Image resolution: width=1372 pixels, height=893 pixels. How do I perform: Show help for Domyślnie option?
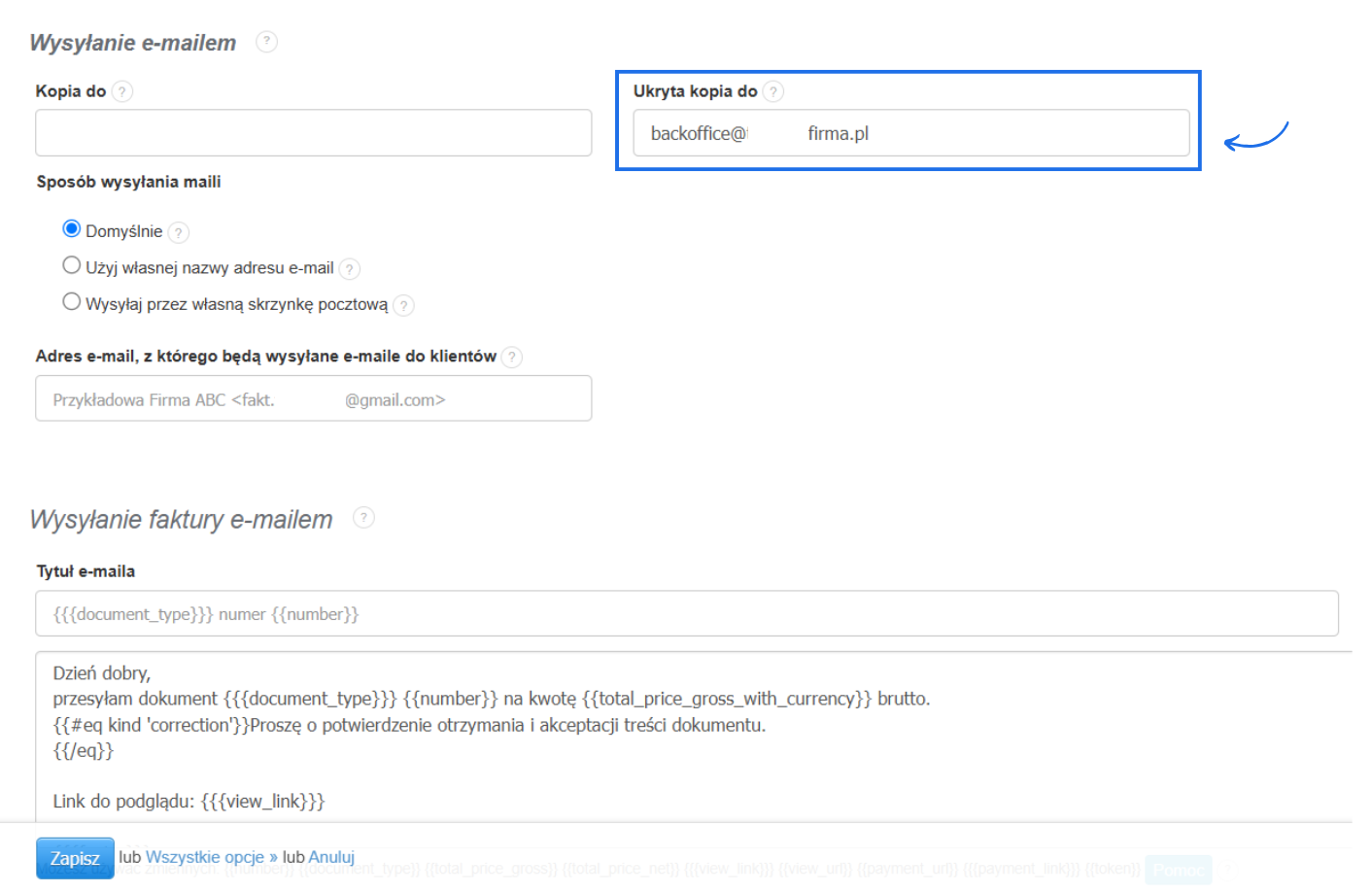coord(178,232)
